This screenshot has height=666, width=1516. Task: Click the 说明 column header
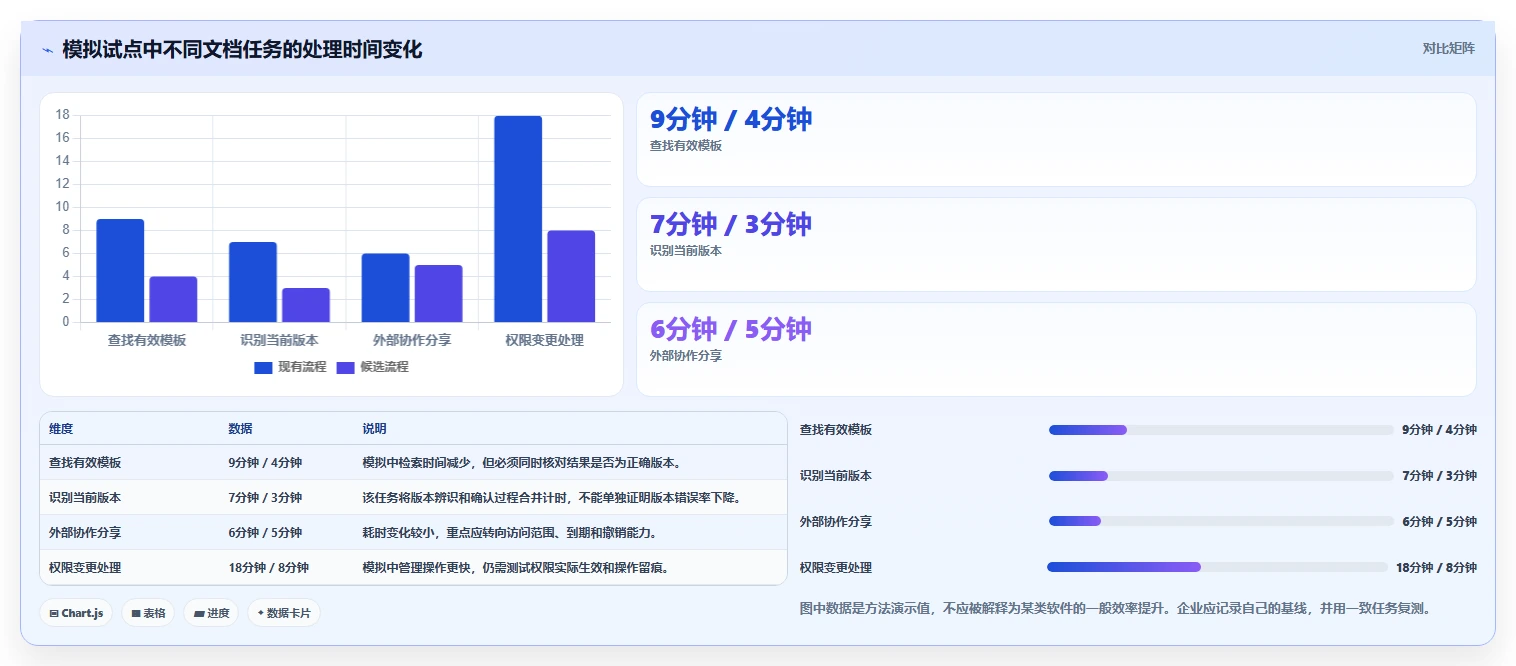pyautogui.click(x=374, y=428)
